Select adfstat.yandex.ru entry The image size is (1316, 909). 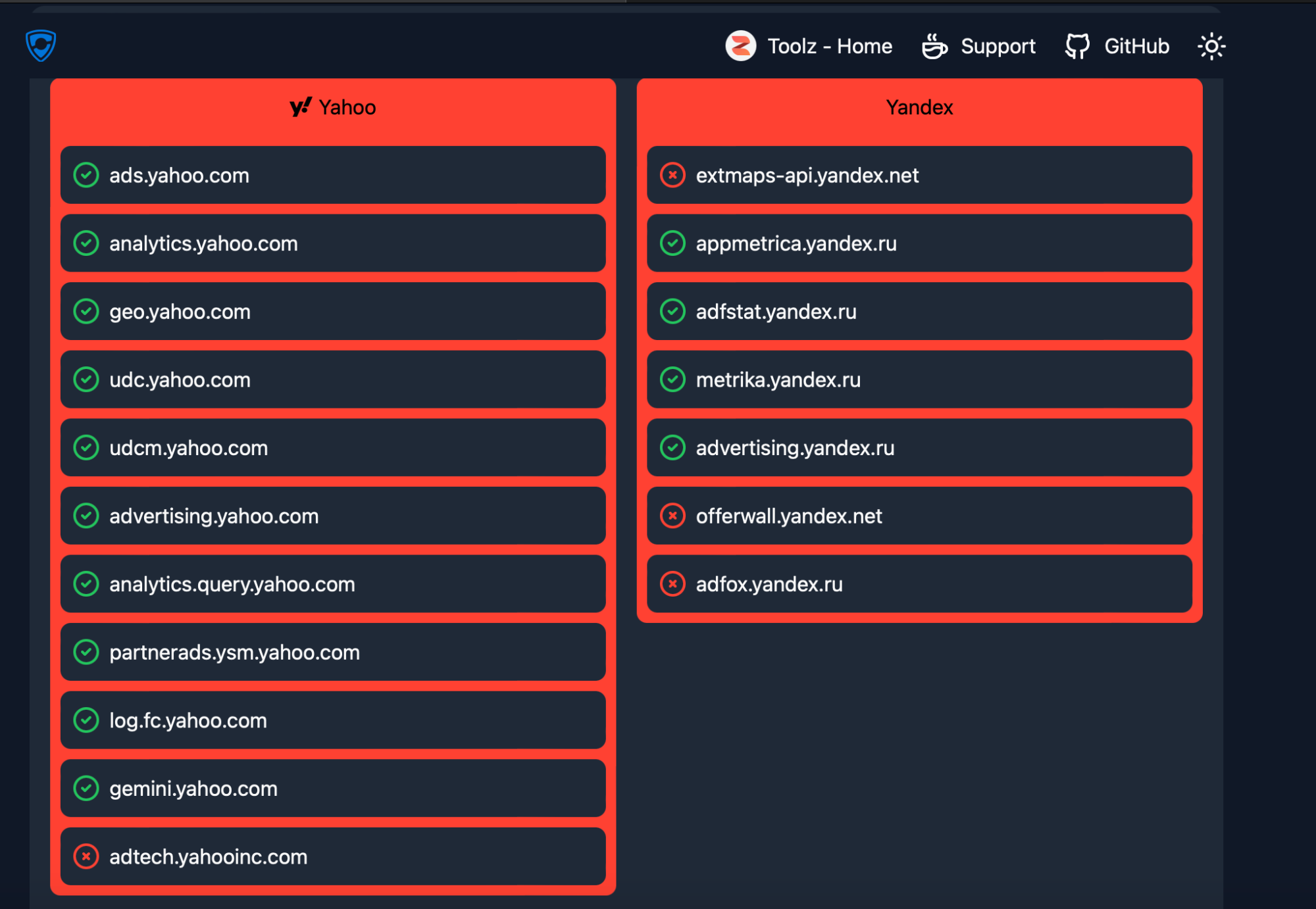tap(919, 311)
